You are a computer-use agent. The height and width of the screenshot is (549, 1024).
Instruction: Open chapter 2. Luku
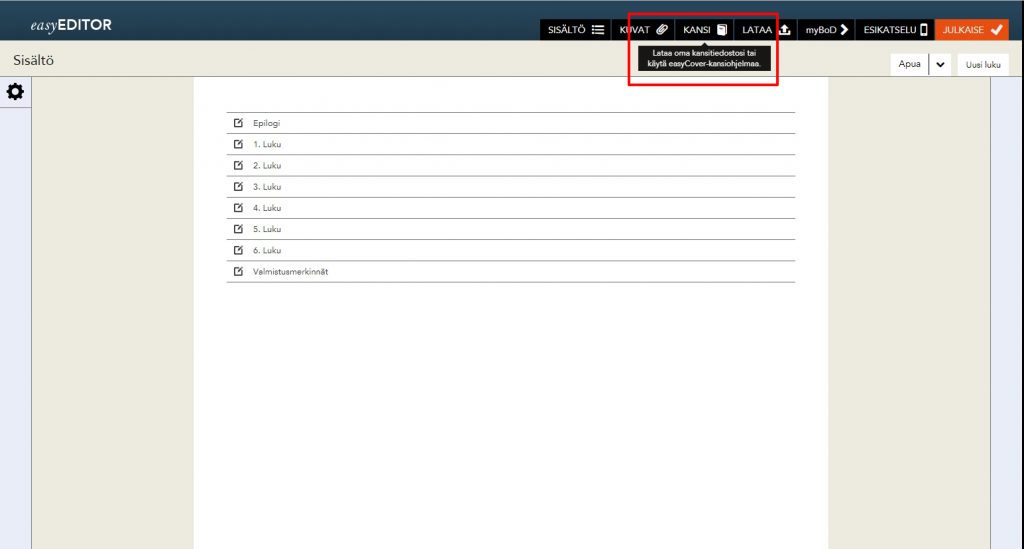coord(267,166)
